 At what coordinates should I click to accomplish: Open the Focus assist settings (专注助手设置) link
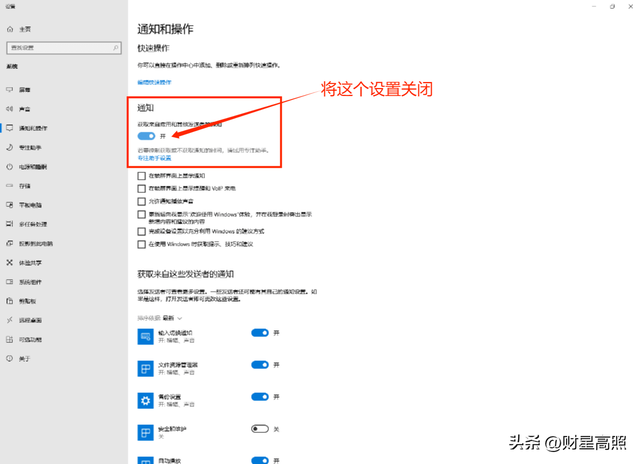pos(154,158)
